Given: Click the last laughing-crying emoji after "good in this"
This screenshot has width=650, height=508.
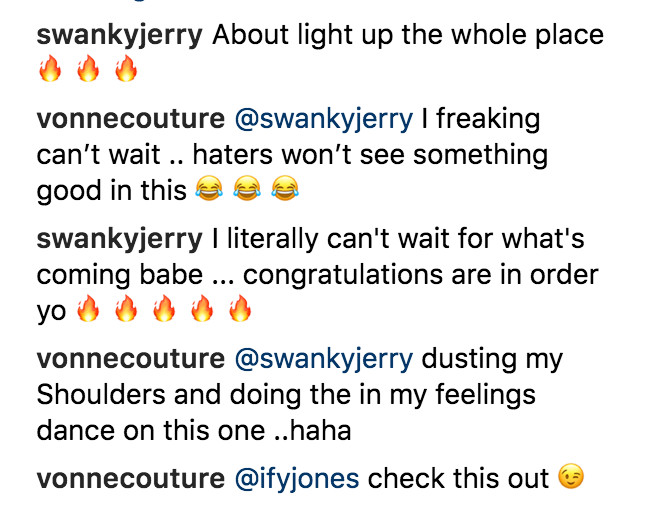Looking at the screenshot, I should 285,190.
